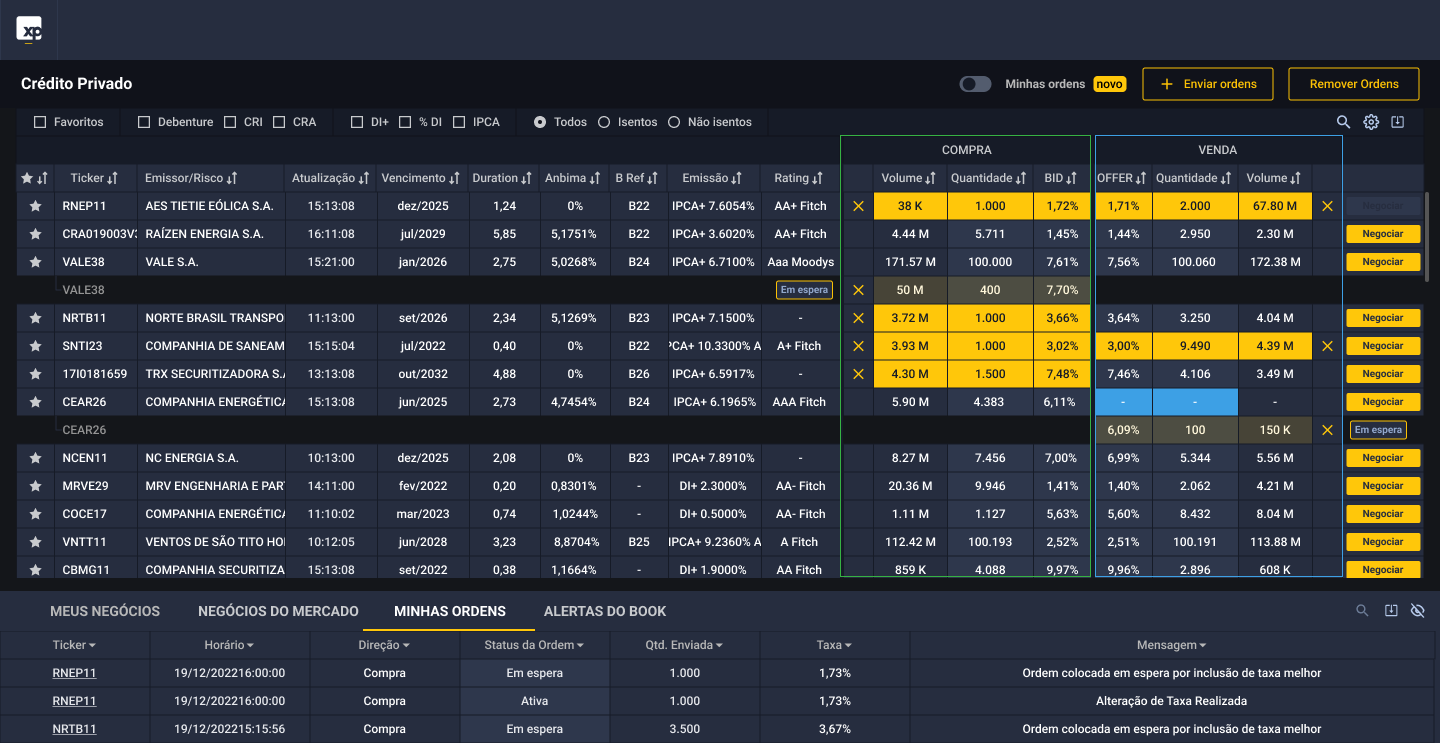
Task: Select the Isentos radio option
Action: 604,122
